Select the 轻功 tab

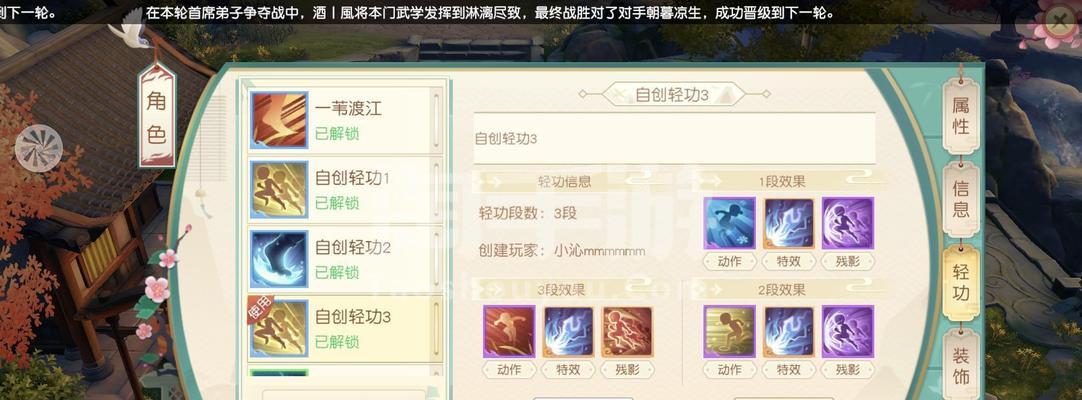(x=961, y=283)
